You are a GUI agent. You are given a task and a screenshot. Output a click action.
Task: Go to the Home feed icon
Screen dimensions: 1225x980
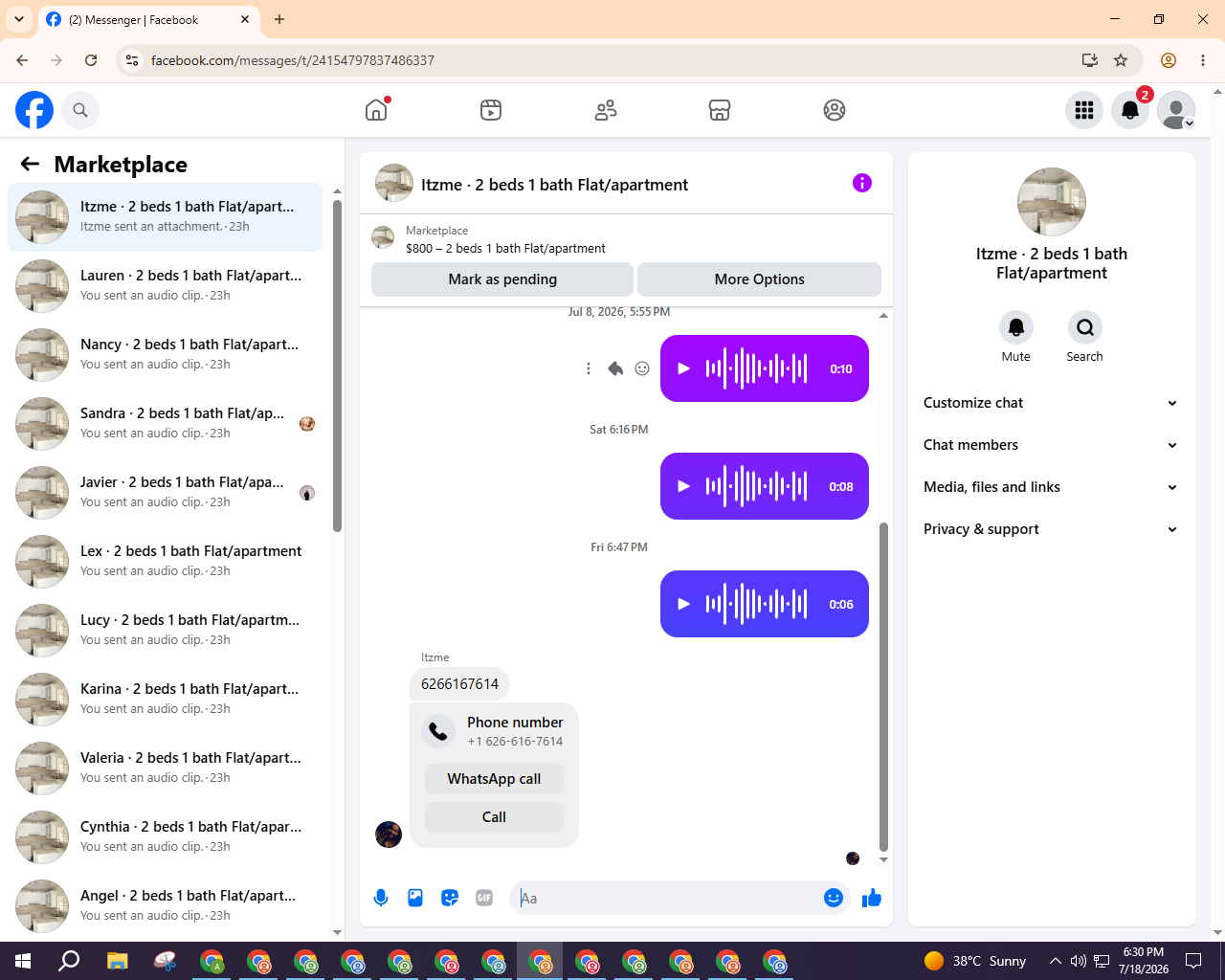tap(376, 110)
